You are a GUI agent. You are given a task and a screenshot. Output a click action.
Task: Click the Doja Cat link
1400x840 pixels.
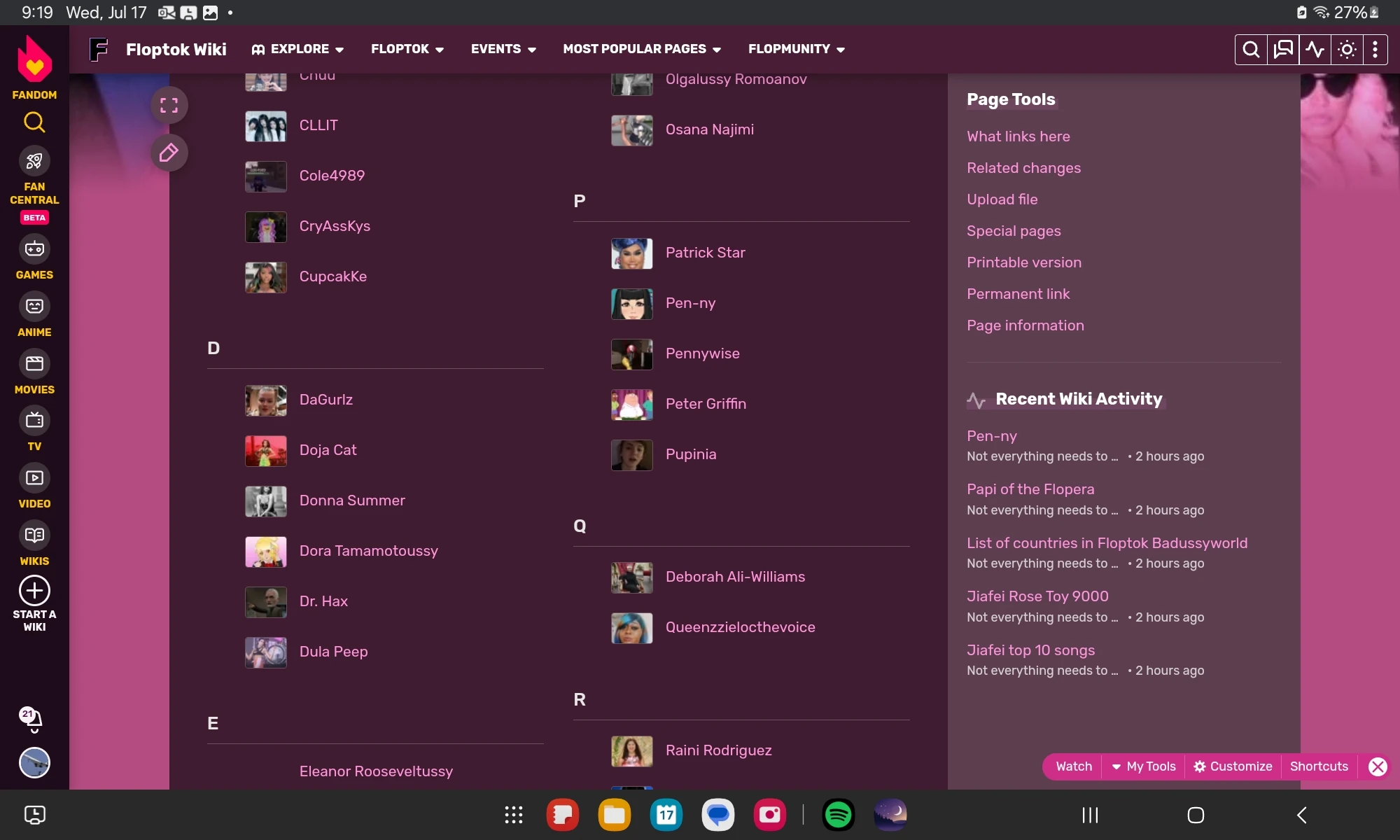328,450
